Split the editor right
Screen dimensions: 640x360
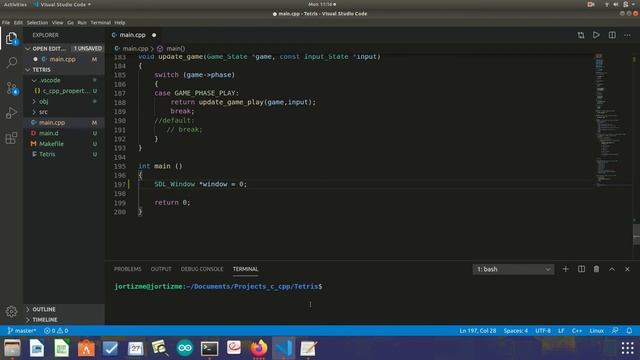click(x=612, y=35)
